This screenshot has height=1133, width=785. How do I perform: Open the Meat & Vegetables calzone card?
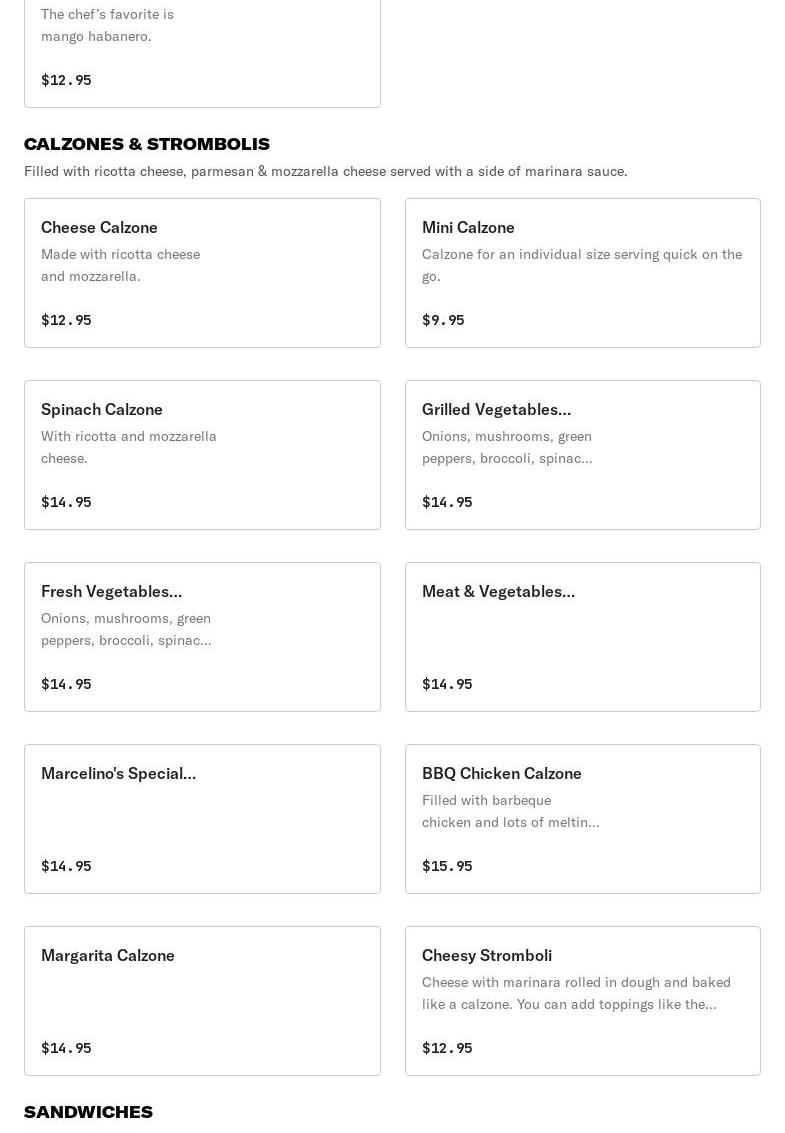(x=582, y=637)
